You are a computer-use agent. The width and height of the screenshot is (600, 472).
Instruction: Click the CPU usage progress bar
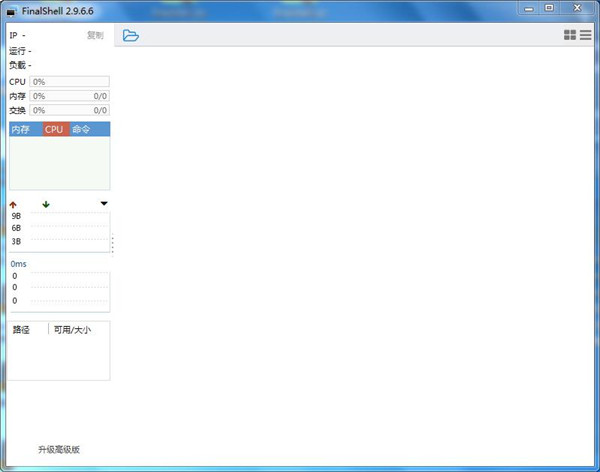(x=69, y=81)
